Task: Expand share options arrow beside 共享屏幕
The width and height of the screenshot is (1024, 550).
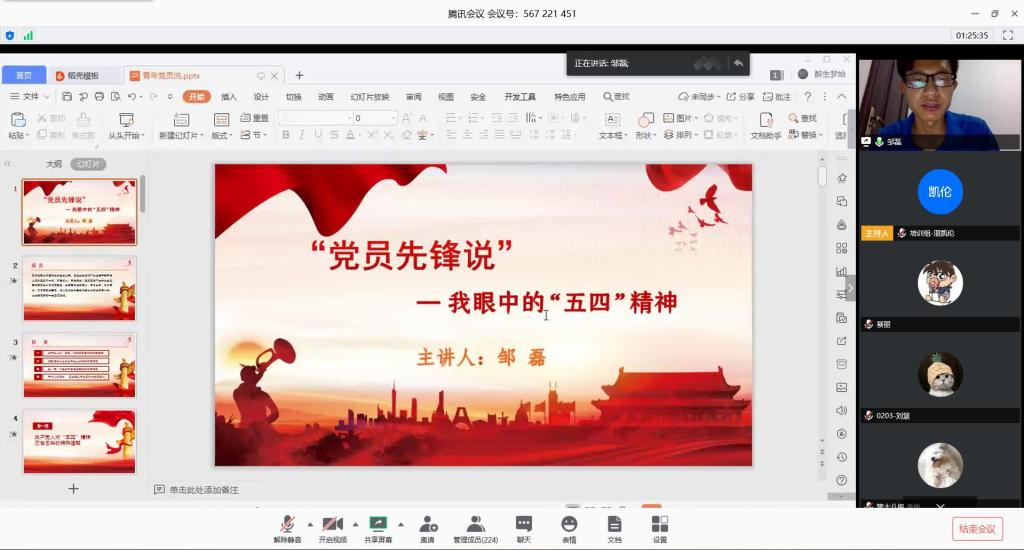Action: click(x=401, y=523)
